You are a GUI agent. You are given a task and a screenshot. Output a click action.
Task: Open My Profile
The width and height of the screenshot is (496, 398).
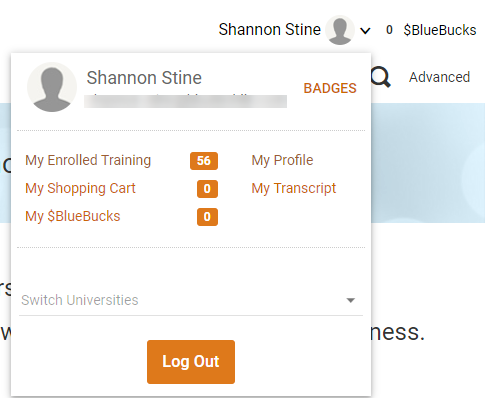(282, 160)
